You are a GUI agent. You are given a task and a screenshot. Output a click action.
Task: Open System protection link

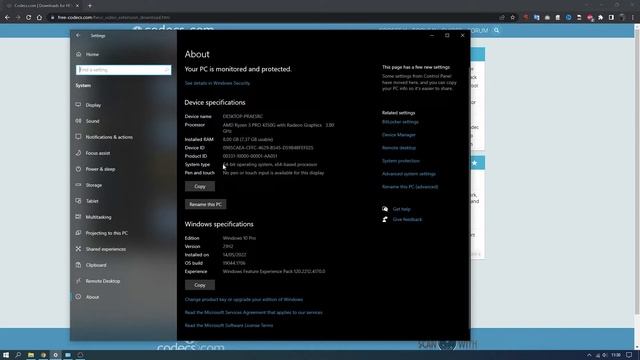tap(400, 161)
